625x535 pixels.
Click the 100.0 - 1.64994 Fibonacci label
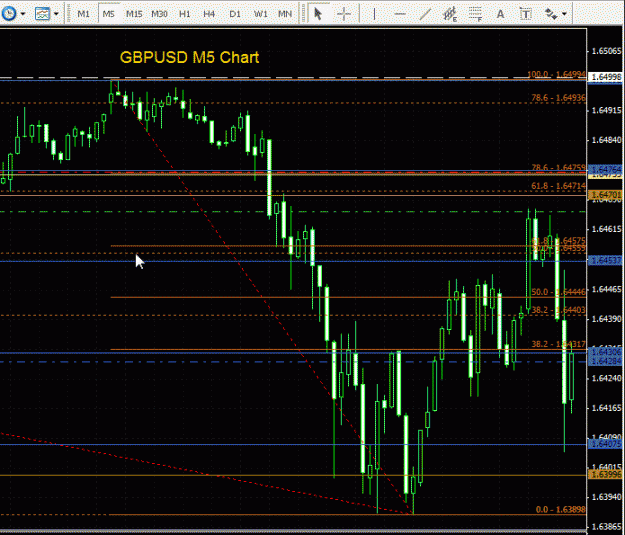pyautogui.click(x=556, y=74)
